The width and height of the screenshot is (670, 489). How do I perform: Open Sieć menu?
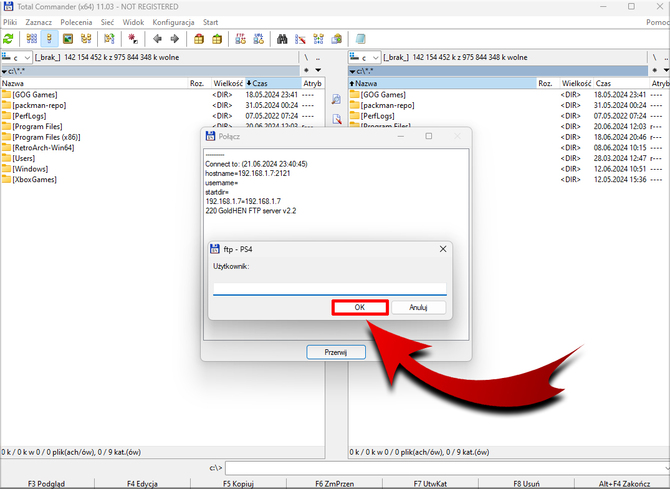[x=107, y=22]
